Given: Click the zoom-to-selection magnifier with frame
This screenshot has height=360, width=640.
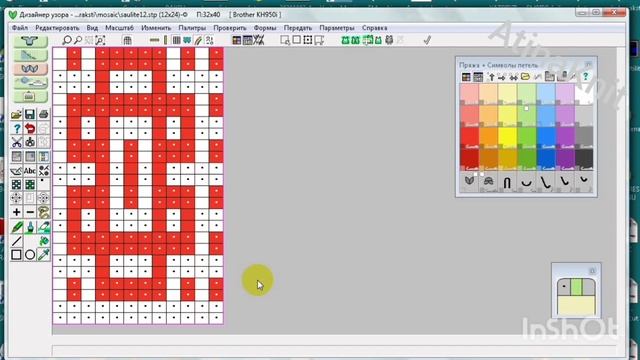Looking at the screenshot, I should (x=100, y=40).
